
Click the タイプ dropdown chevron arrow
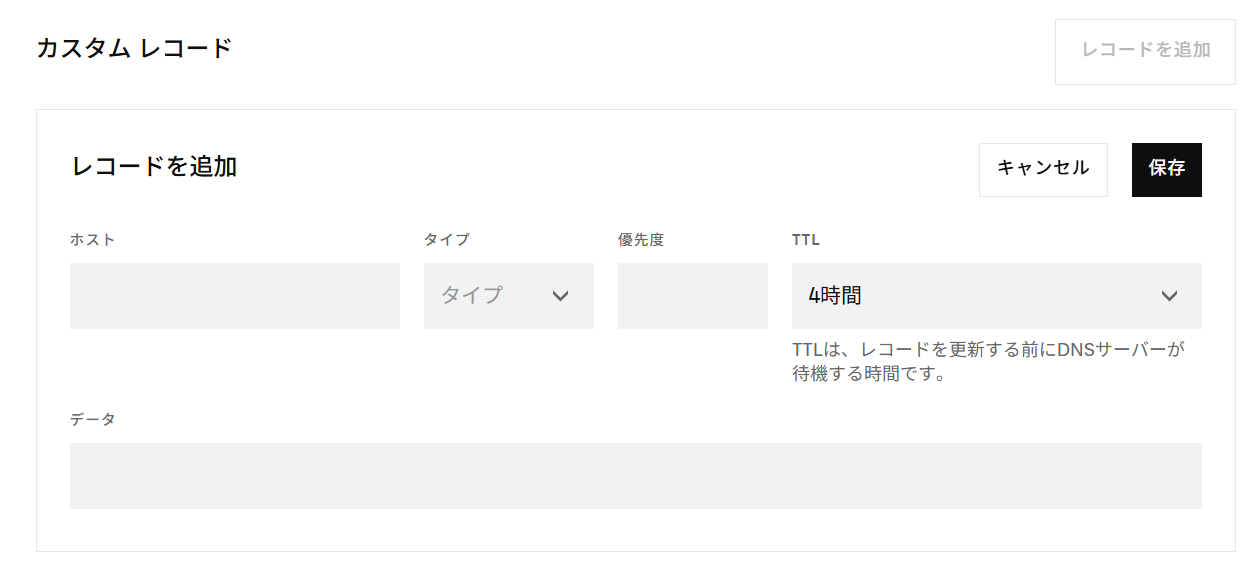point(560,296)
